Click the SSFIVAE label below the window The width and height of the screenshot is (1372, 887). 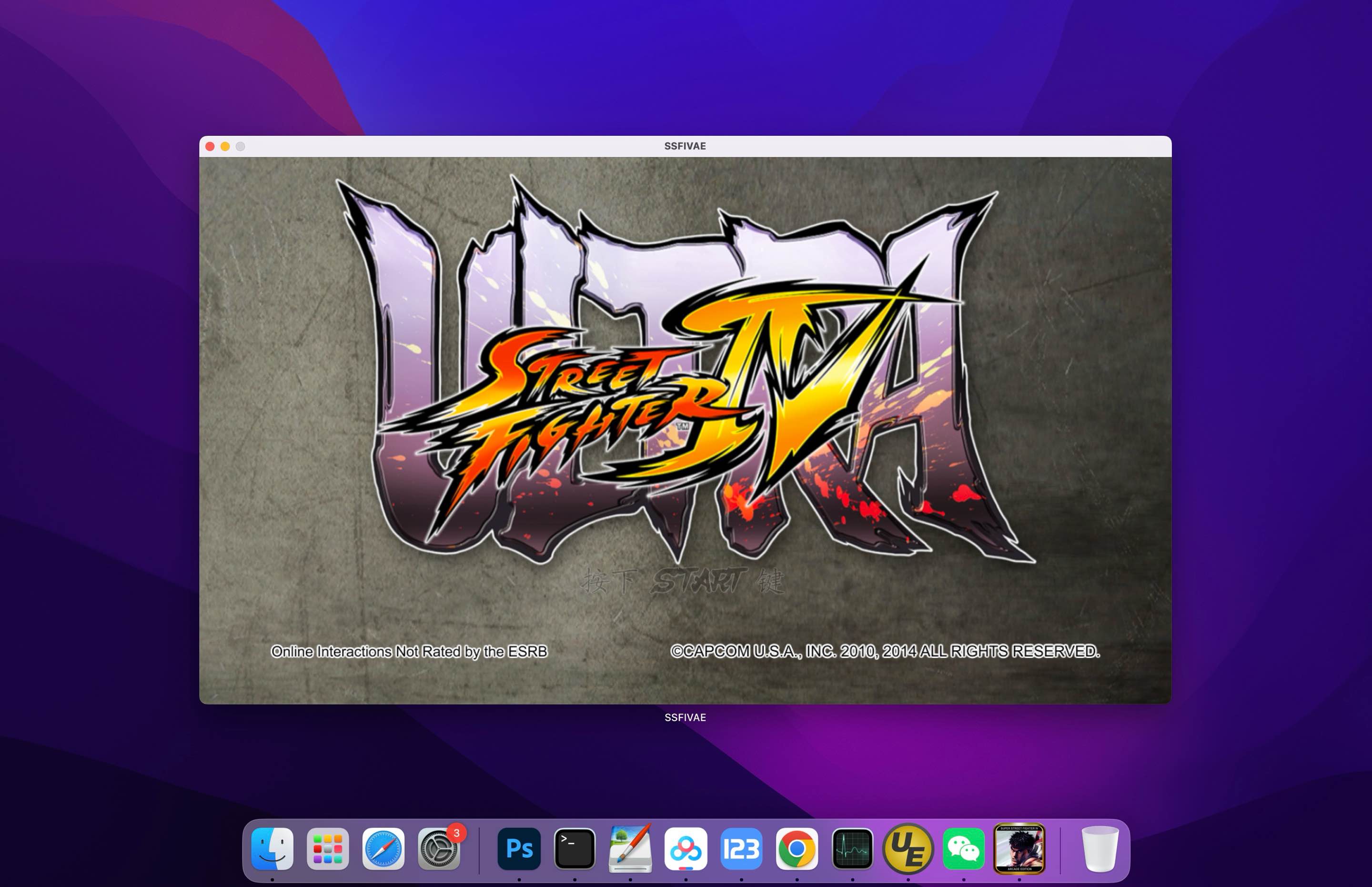pyautogui.click(x=685, y=717)
